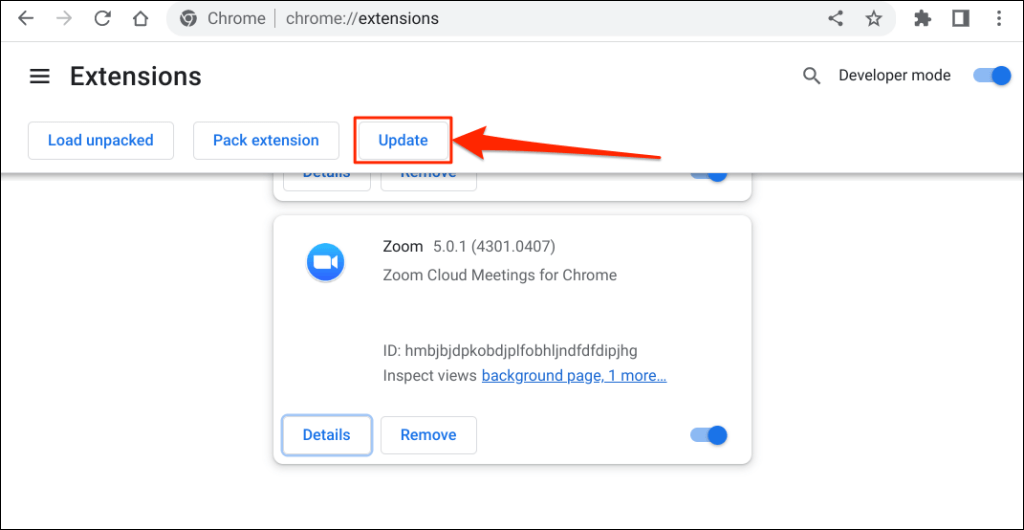Disable the Zoom extension toggle
The height and width of the screenshot is (530, 1024).
tap(709, 435)
